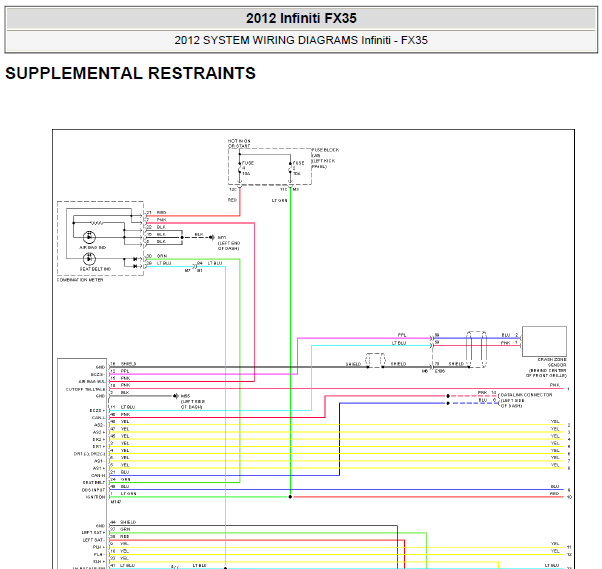The image size is (602, 569).
Task: Click the crash zone sensor box
Action: click(x=544, y=341)
